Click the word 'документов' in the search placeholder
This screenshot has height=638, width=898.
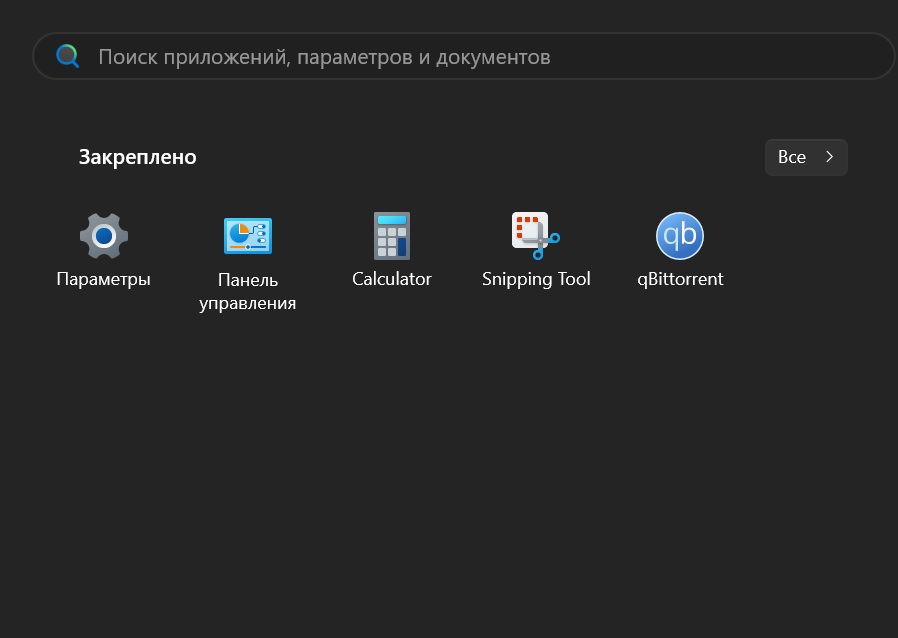point(493,57)
